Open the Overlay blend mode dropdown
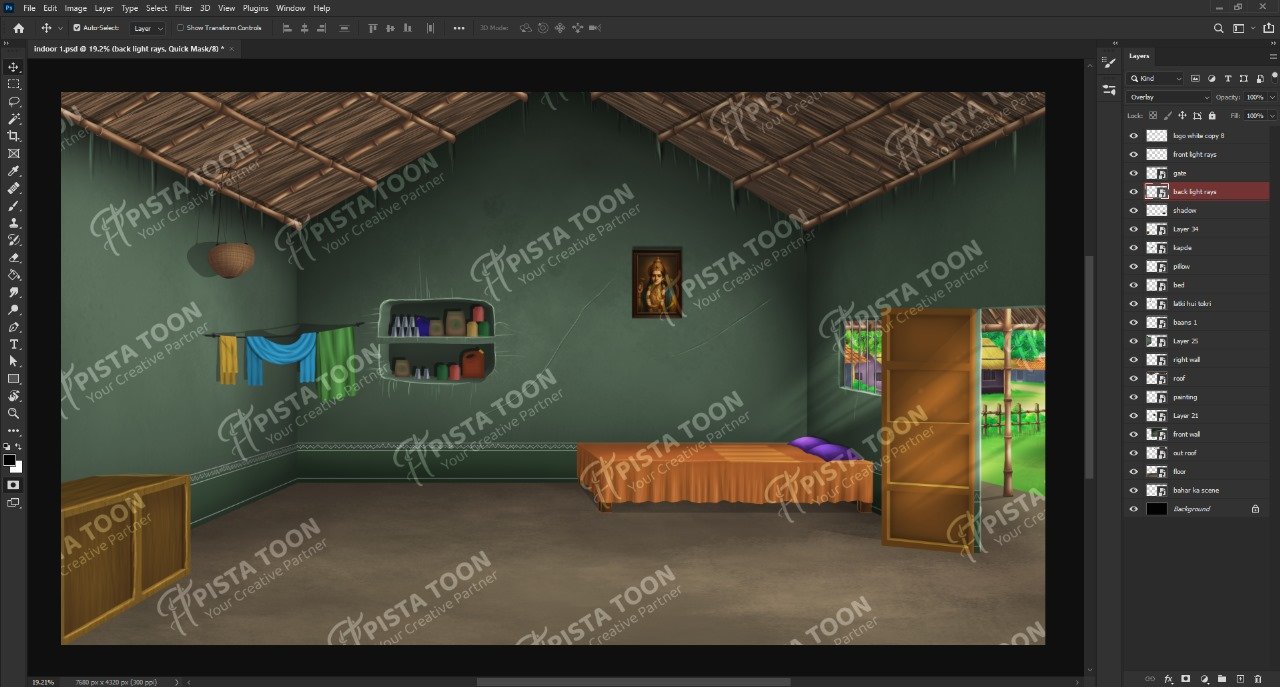This screenshot has width=1280, height=687. click(x=1168, y=97)
